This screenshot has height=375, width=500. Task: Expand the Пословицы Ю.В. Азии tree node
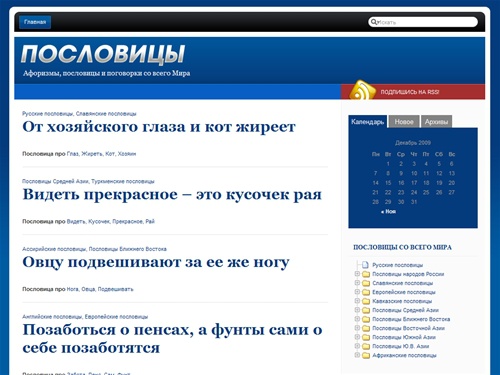pyautogui.click(x=357, y=346)
